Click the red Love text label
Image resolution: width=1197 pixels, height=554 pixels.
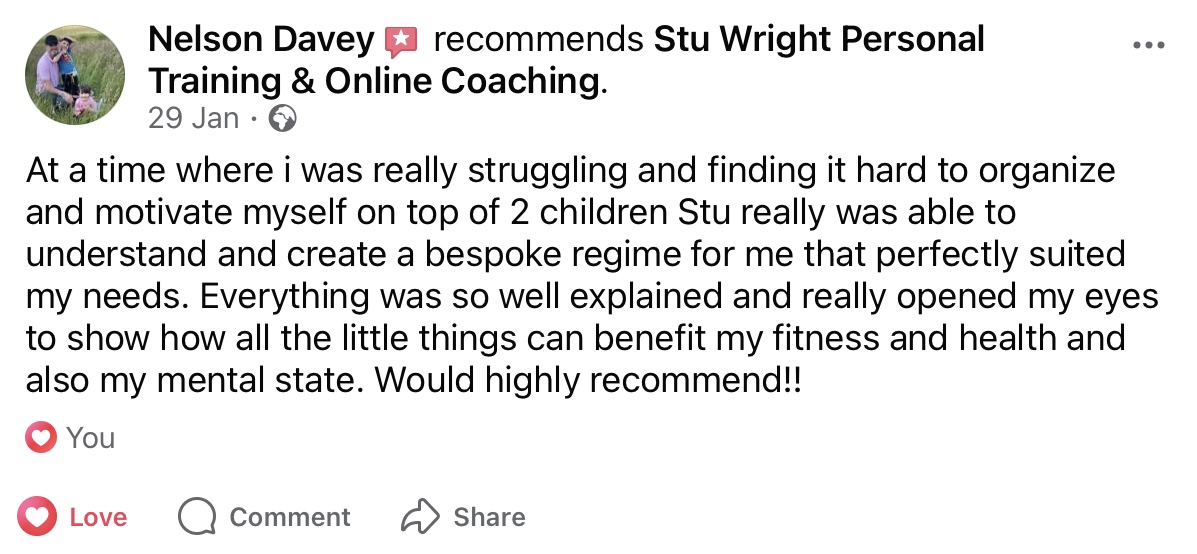98,517
